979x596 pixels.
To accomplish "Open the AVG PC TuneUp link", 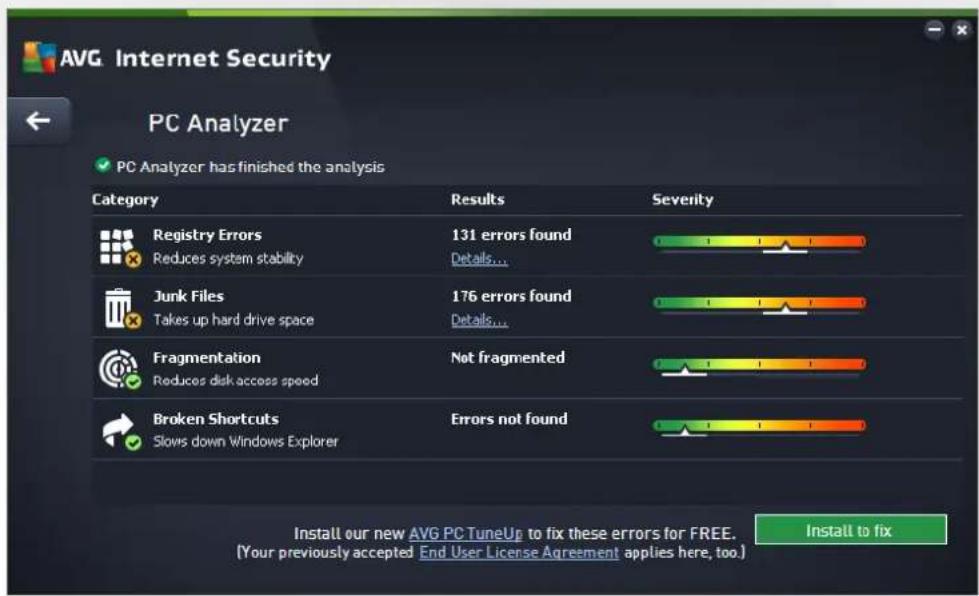I will tap(466, 534).
